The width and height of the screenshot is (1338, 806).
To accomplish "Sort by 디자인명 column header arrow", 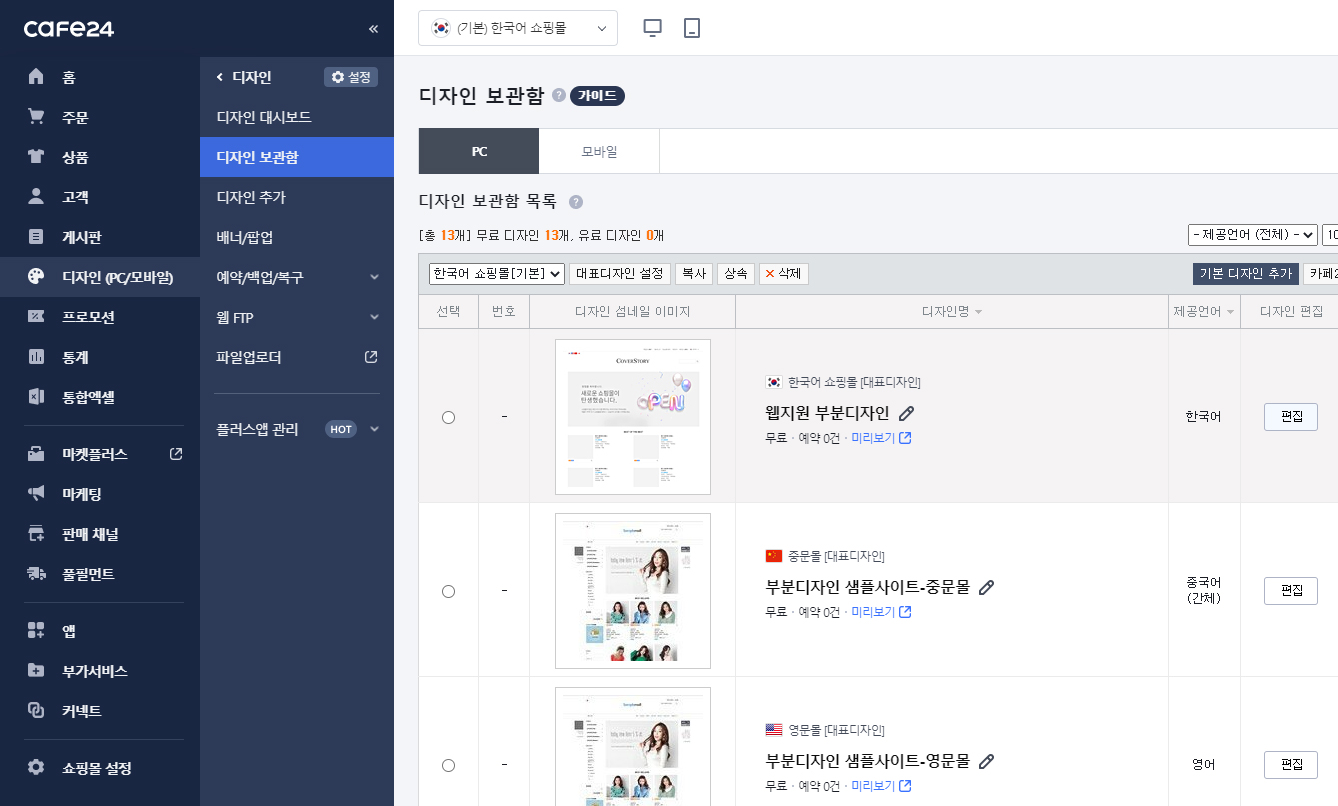I will 978,312.
